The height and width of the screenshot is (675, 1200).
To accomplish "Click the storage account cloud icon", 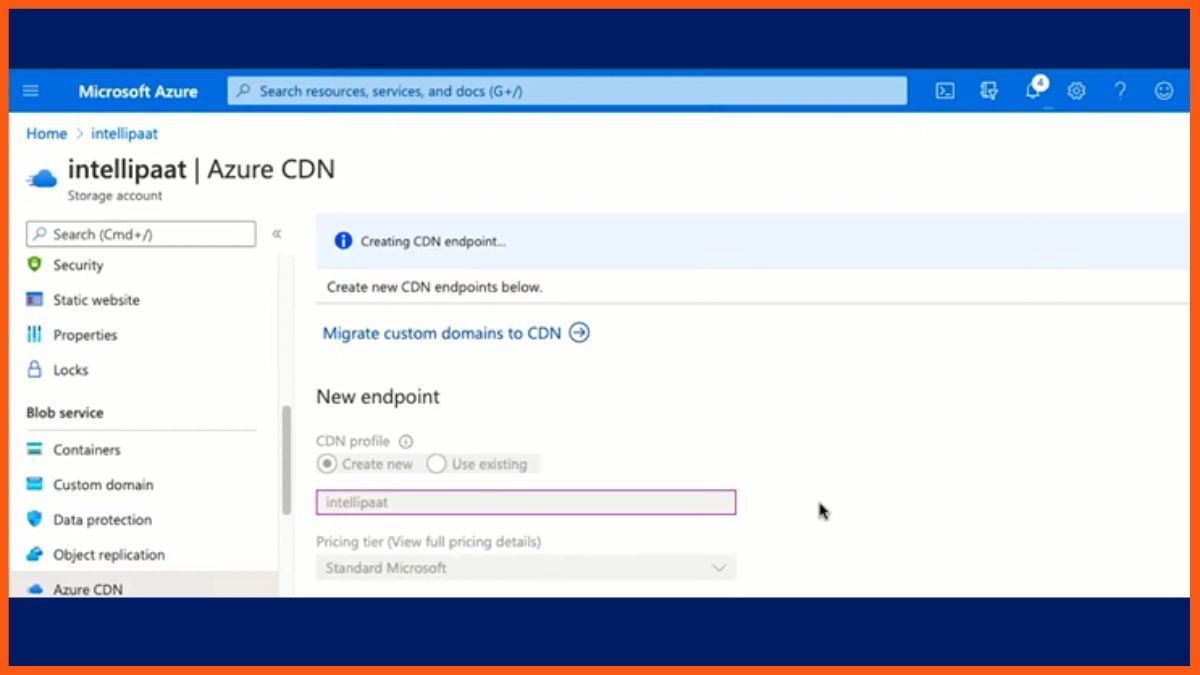I will pyautogui.click(x=42, y=179).
